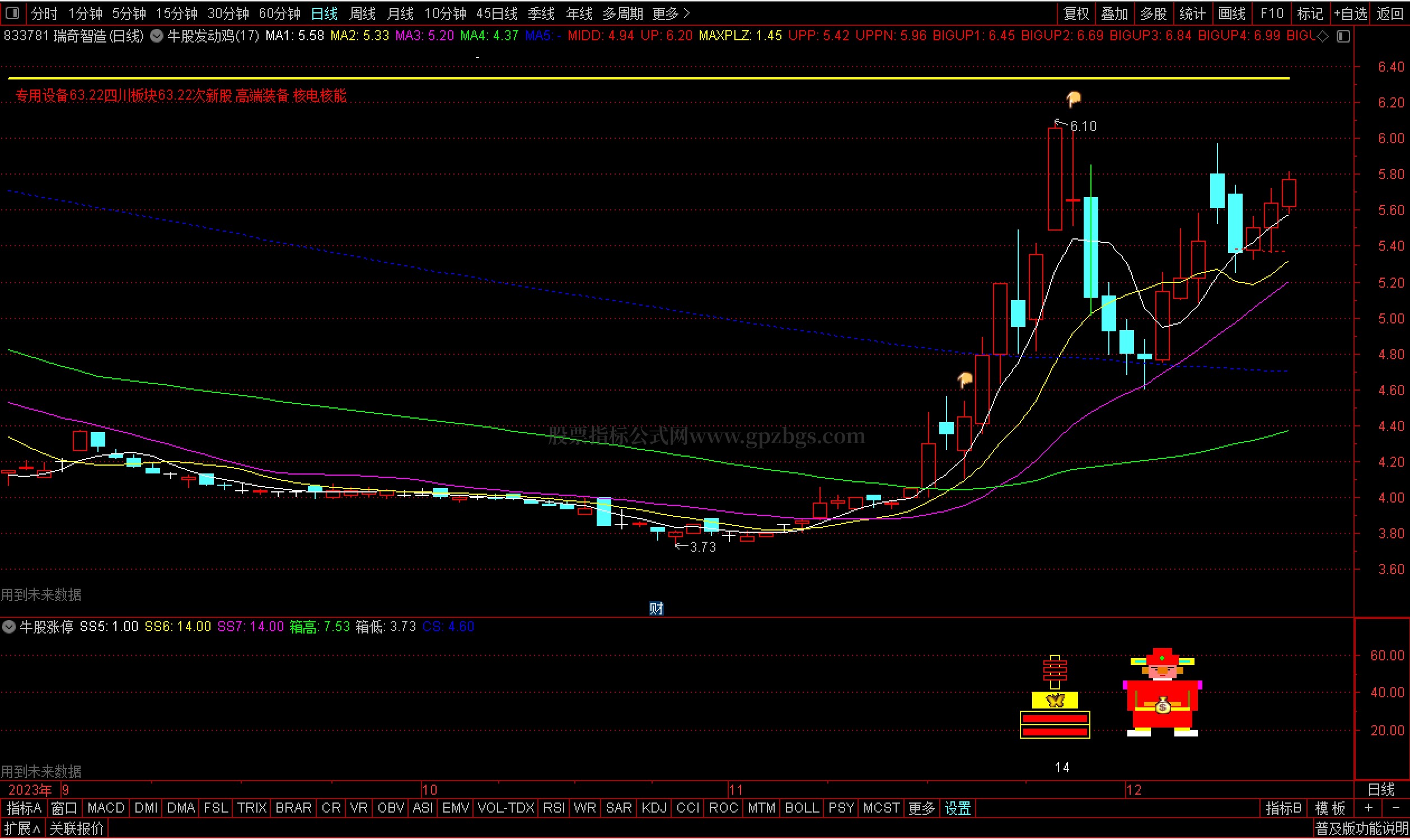The image size is (1410, 840).
Task: Click the 6.10 high price label
Action: point(1084,126)
